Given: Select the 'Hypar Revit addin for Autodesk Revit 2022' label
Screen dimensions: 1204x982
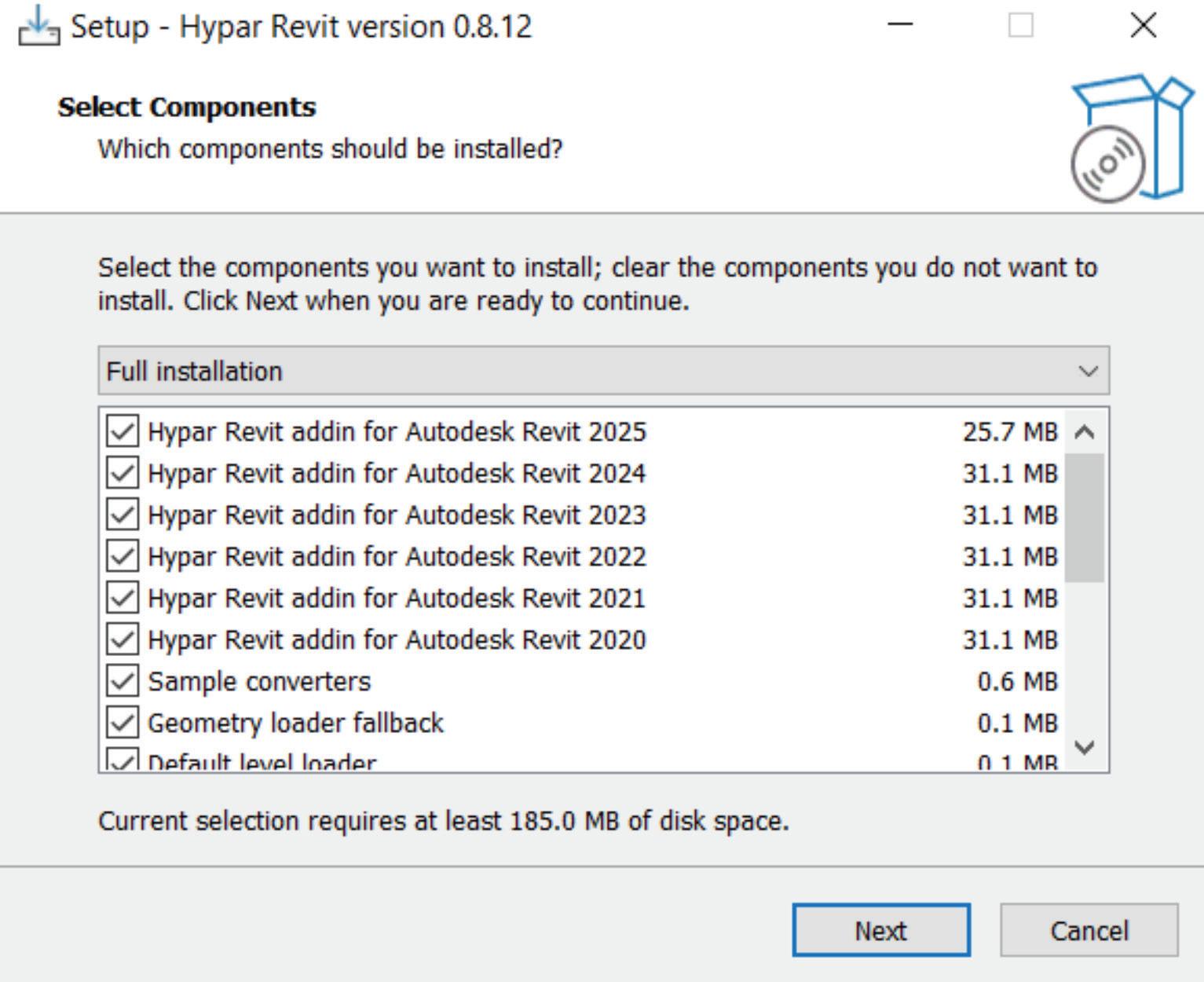Looking at the screenshot, I should 397,557.
